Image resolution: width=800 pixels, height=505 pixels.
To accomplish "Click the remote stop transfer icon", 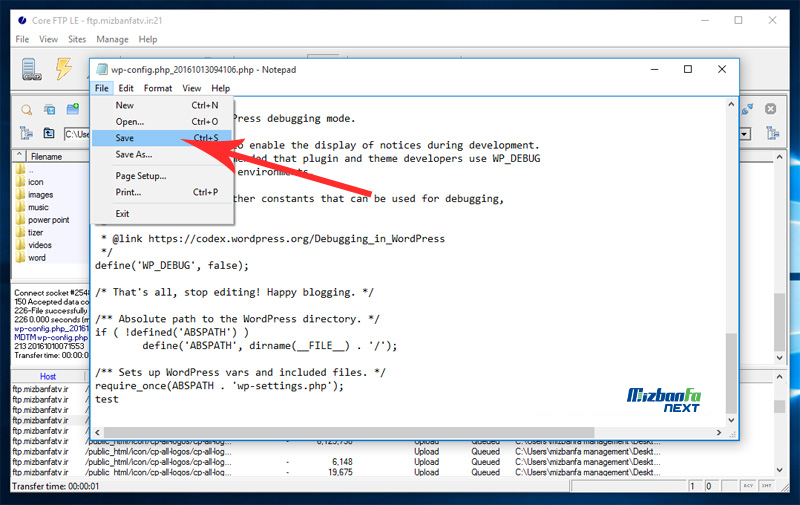I will pyautogui.click(x=770, y=109).
